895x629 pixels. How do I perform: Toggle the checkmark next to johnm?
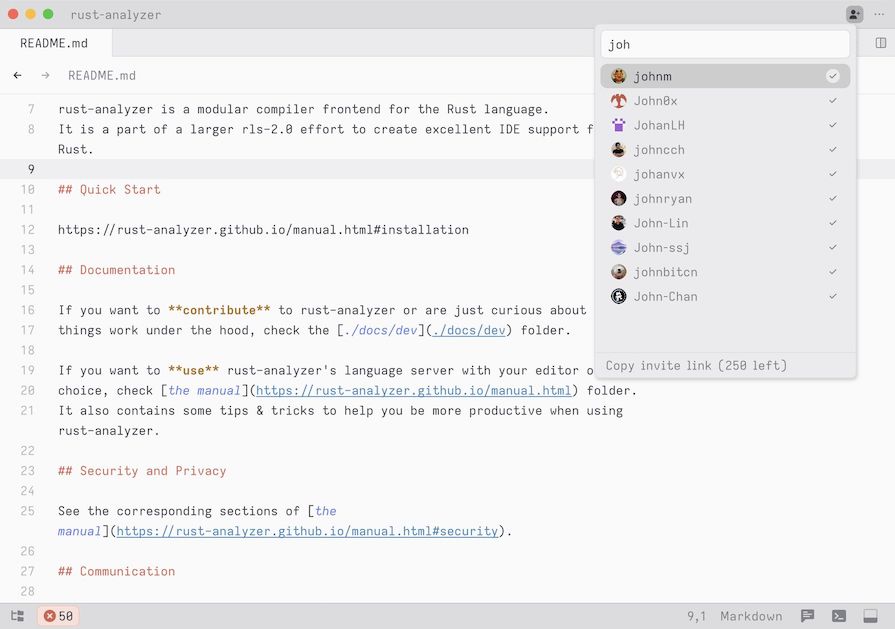tap(831, 76)
